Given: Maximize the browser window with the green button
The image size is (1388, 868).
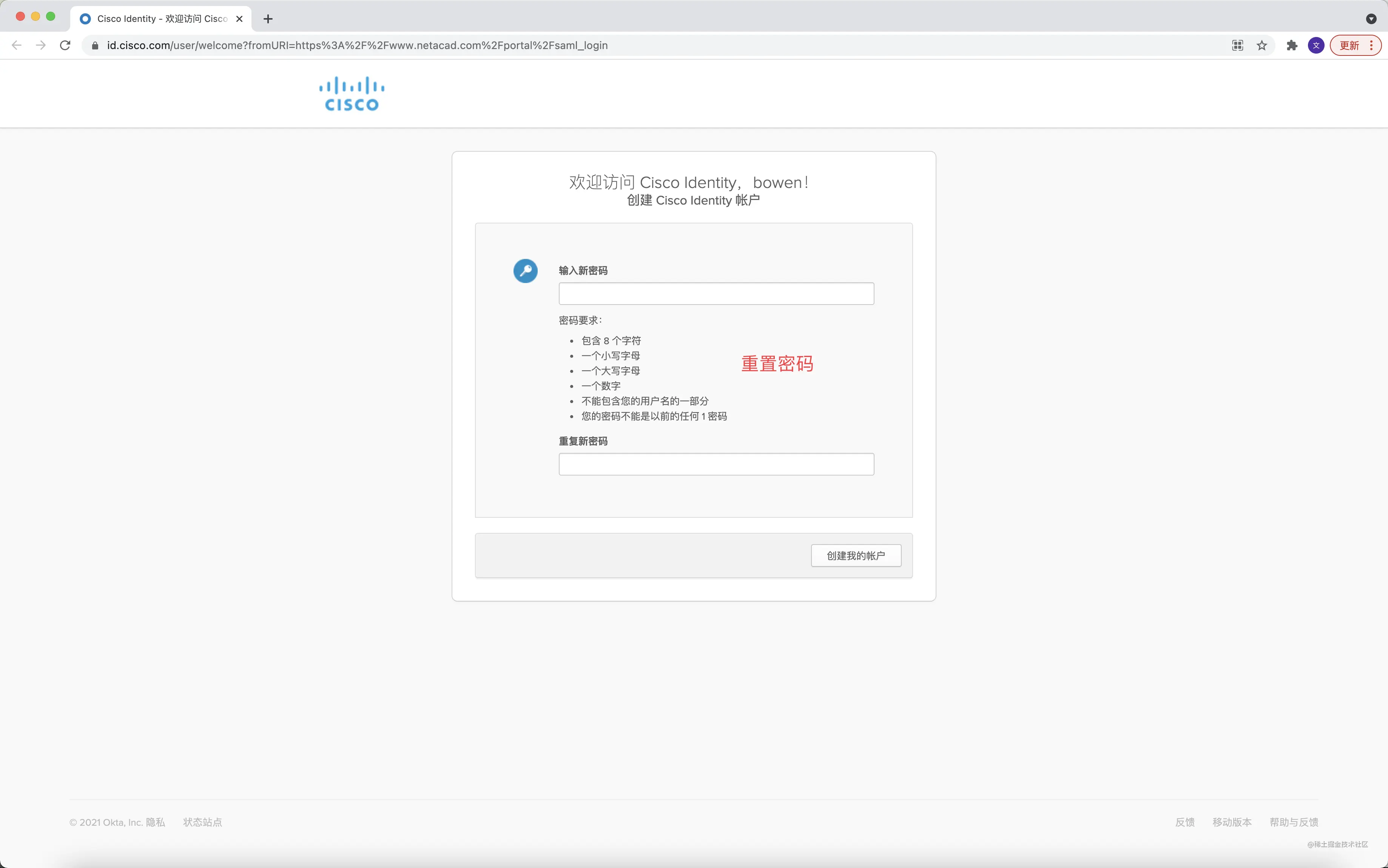Looking at the screenshot, I should click(51, 17).
